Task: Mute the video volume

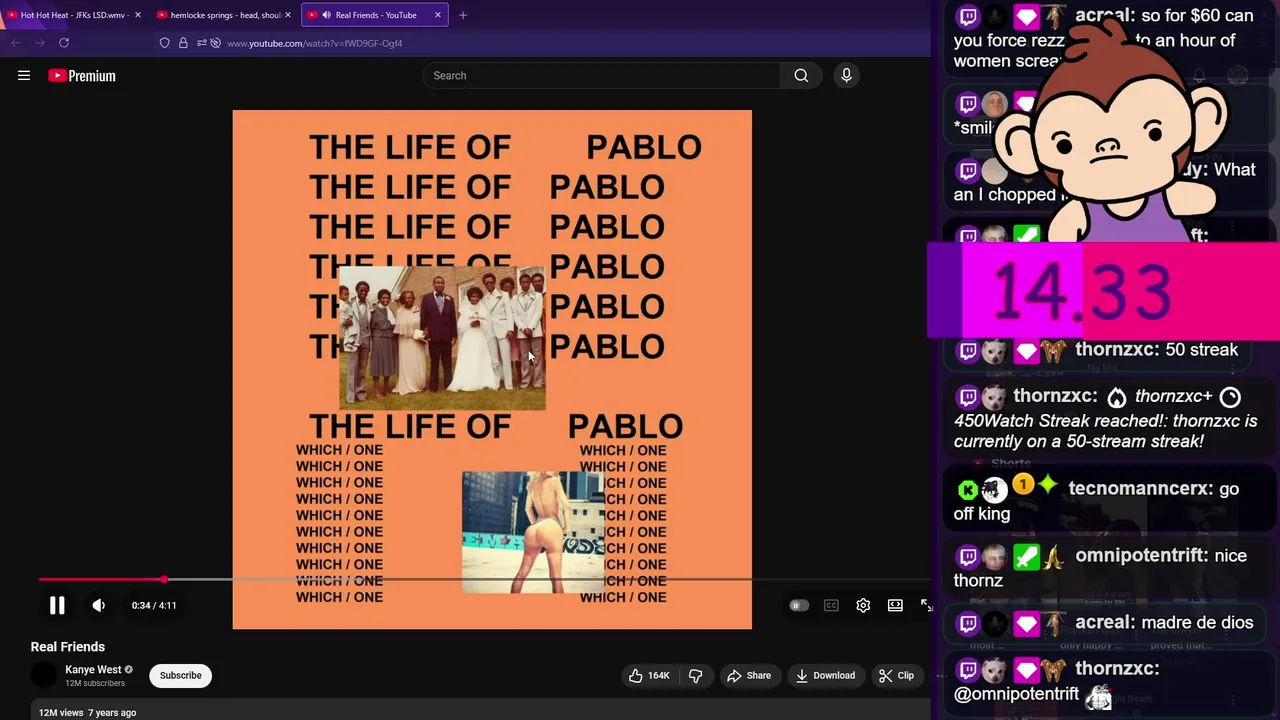Action: pyautogui.click(x=98, y=605)
